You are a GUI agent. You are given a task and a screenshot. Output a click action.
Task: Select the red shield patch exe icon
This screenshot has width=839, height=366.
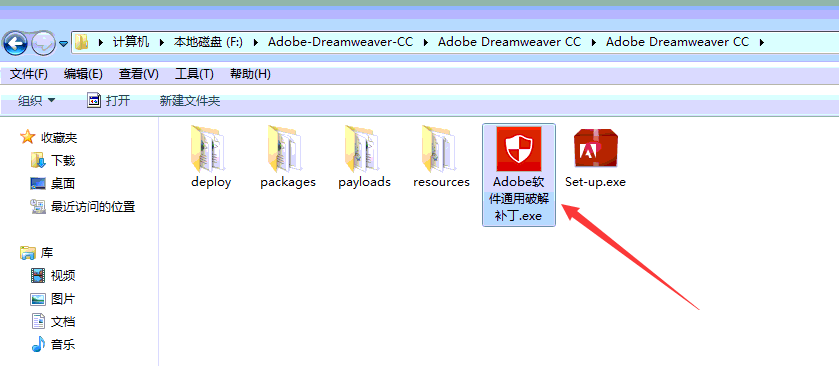coord(518,149)
